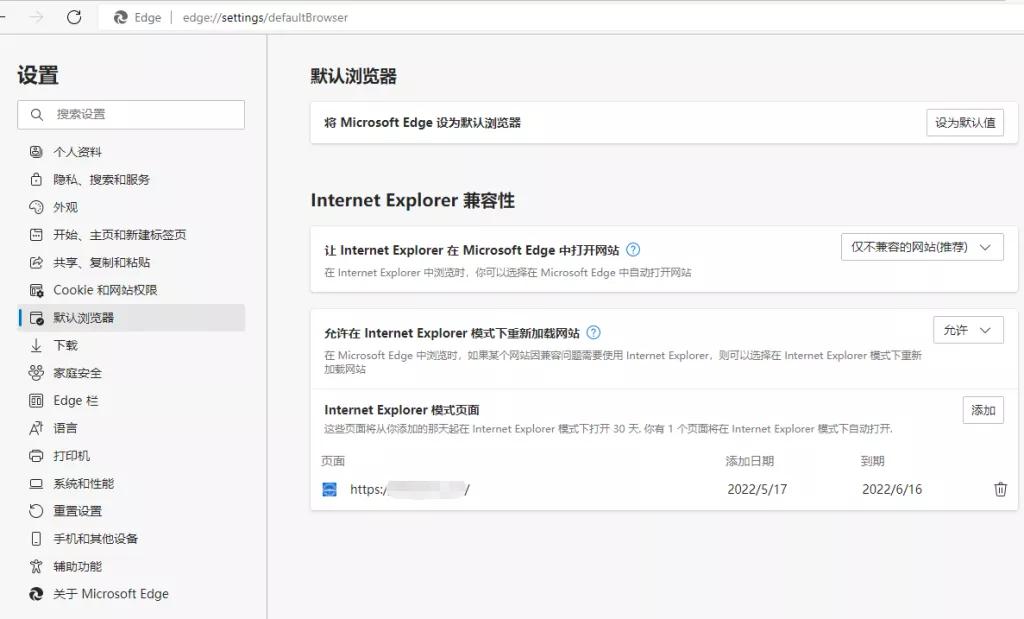This screenshot has width=1024, height=619.
Task: Delete the https page entry with trash icon
Action: tap(1000, 489)
